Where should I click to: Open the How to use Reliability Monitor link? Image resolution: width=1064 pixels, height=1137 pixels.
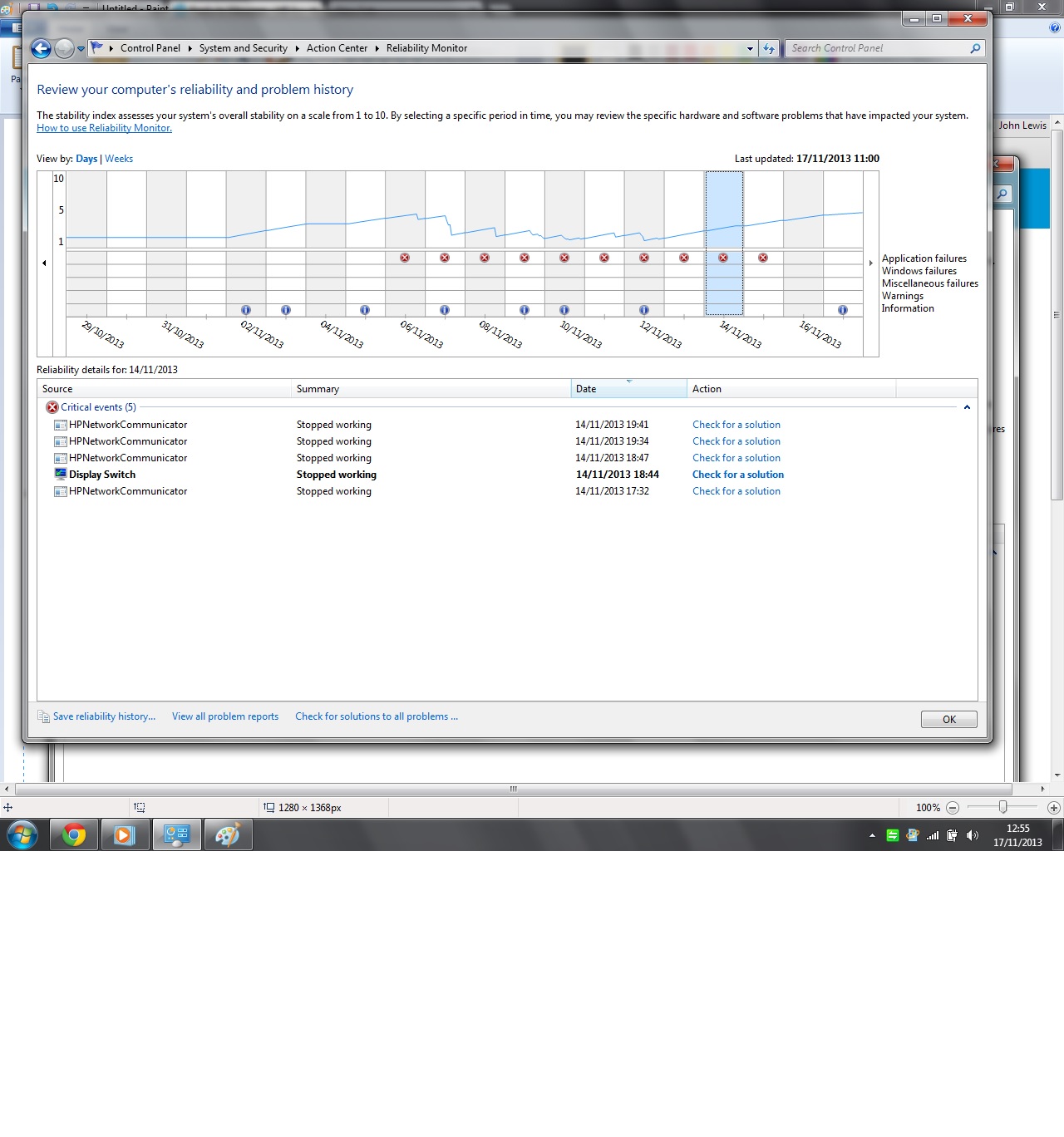click(x=104, y=128)
